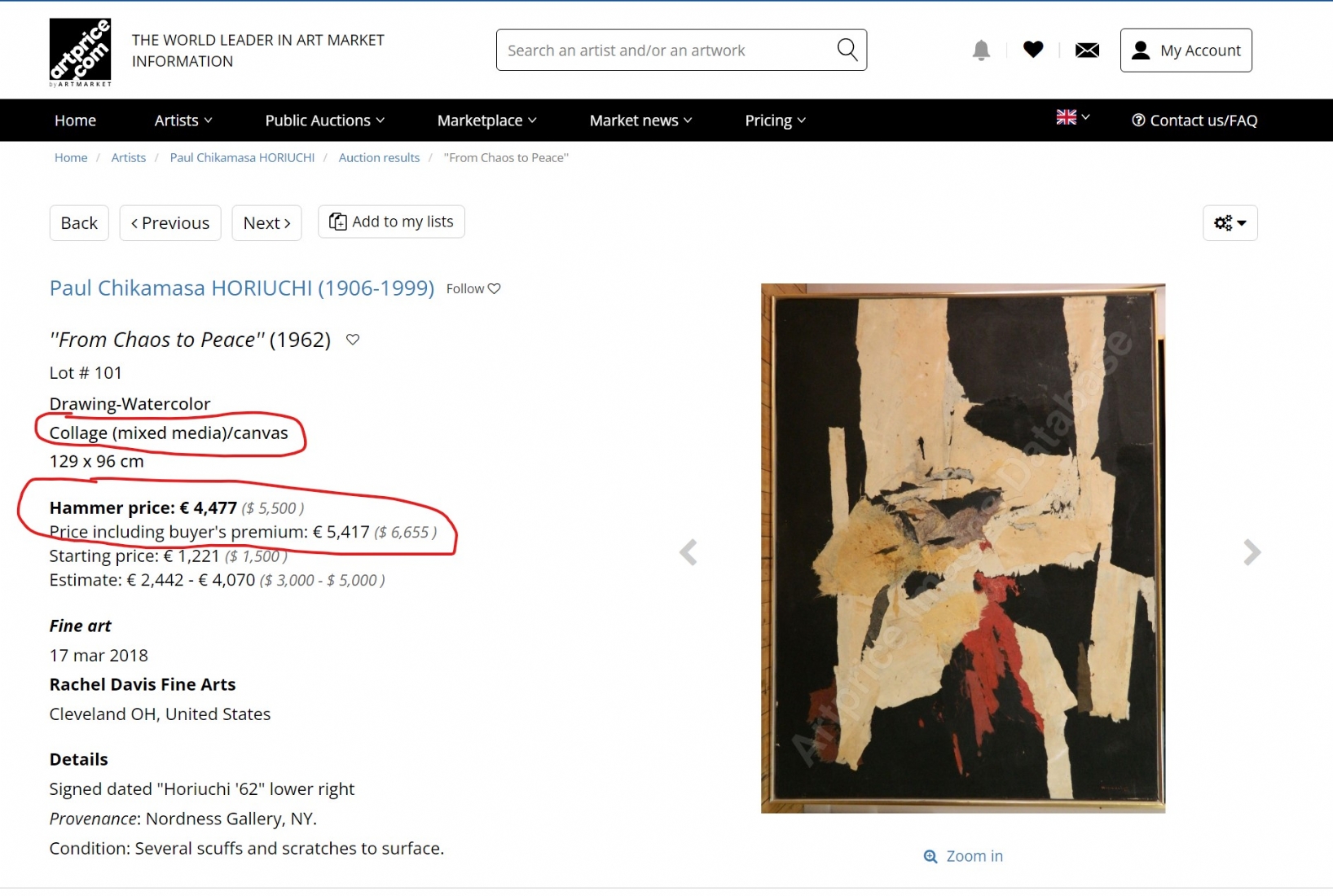Toggle Follow for Paul Chikamasa Horiuchi
Screen dimensions: 1333x896
[x=473, y=288]
